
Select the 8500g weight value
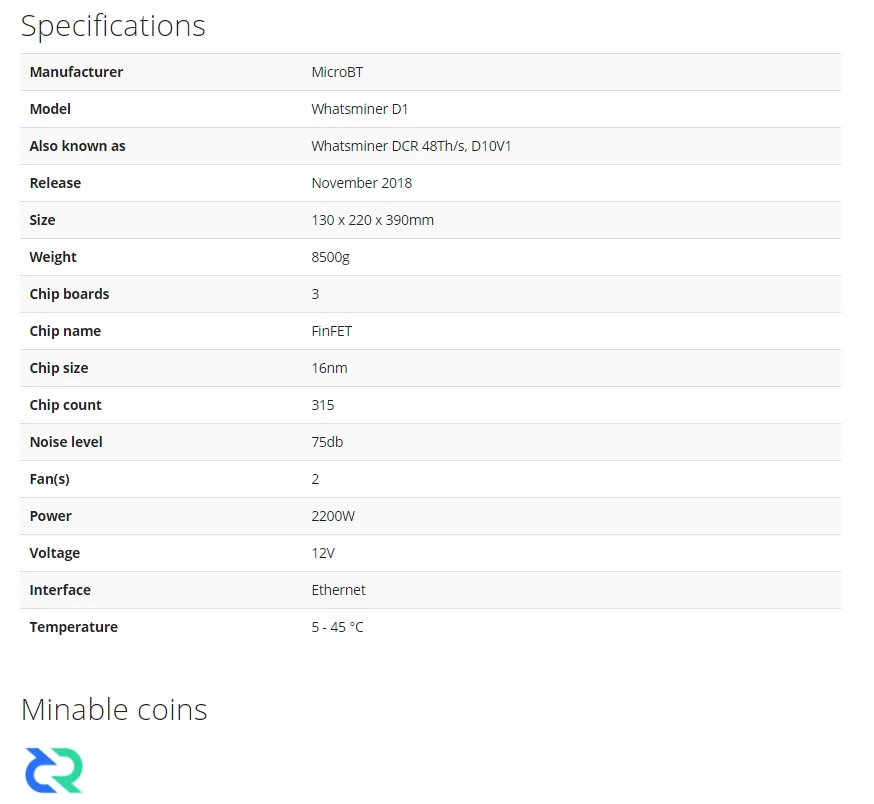pos(330,257)
